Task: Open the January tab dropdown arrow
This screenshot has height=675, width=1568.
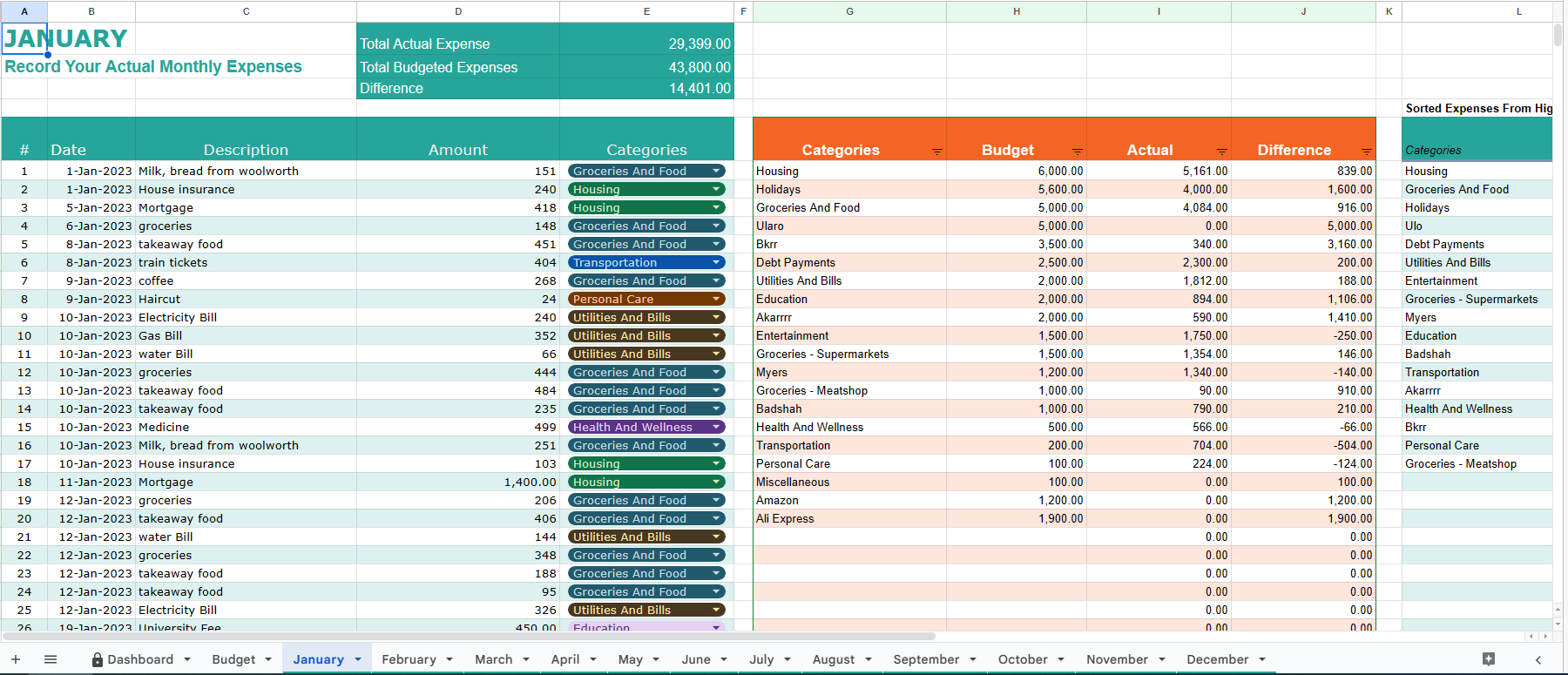Action: coord(358,659)
